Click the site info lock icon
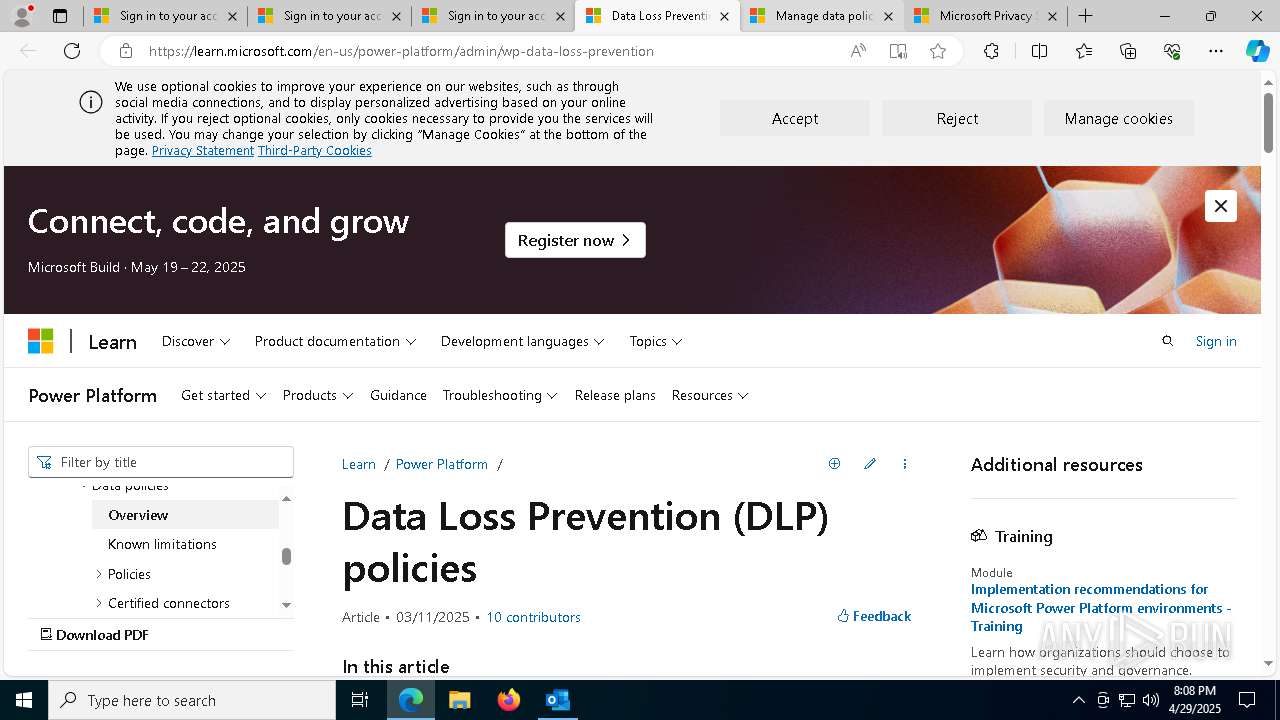The image size is (1280, 720). click(125, 51)
